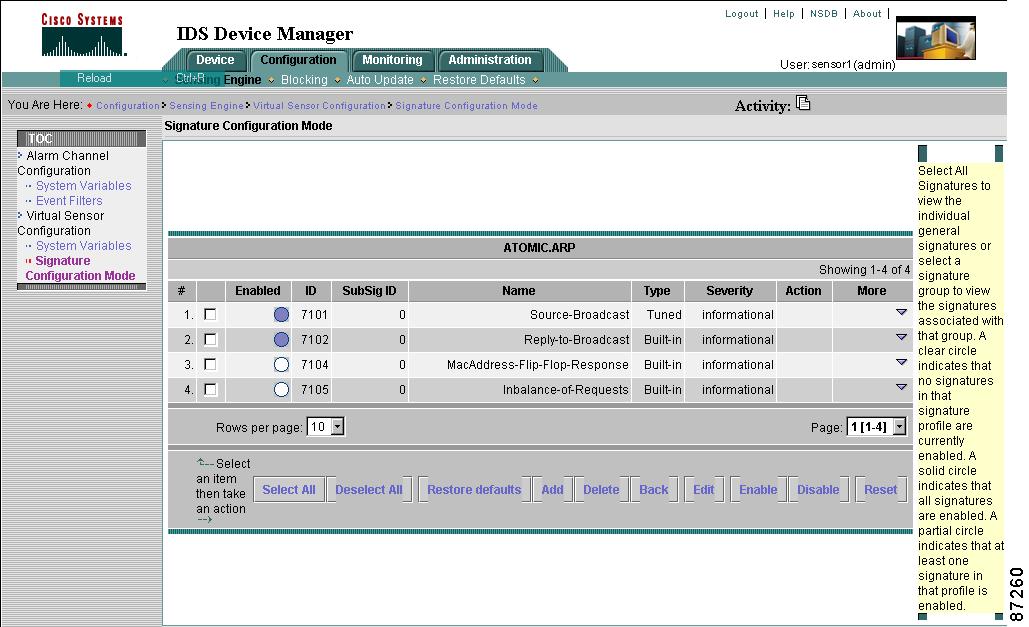Viewport: 1029px width, 627px height.
Task: Click enabled circle for Source-Broadcast signature
Action: pyautogui.click(x=281, y=315)
